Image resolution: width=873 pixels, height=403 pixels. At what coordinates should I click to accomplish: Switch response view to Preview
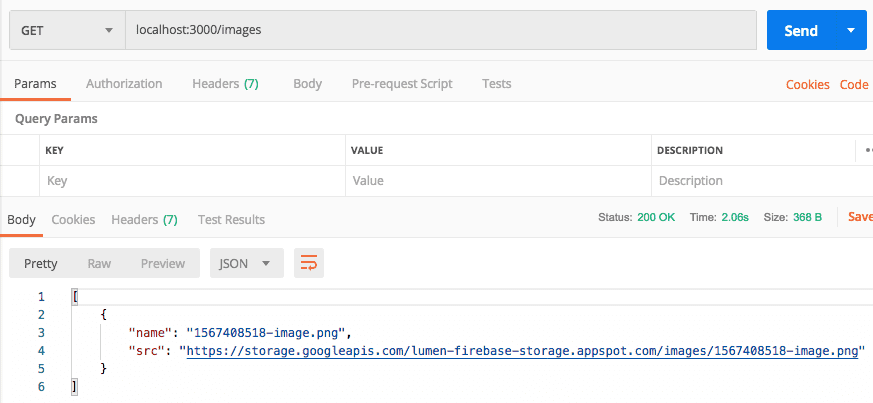coord(162,263)
